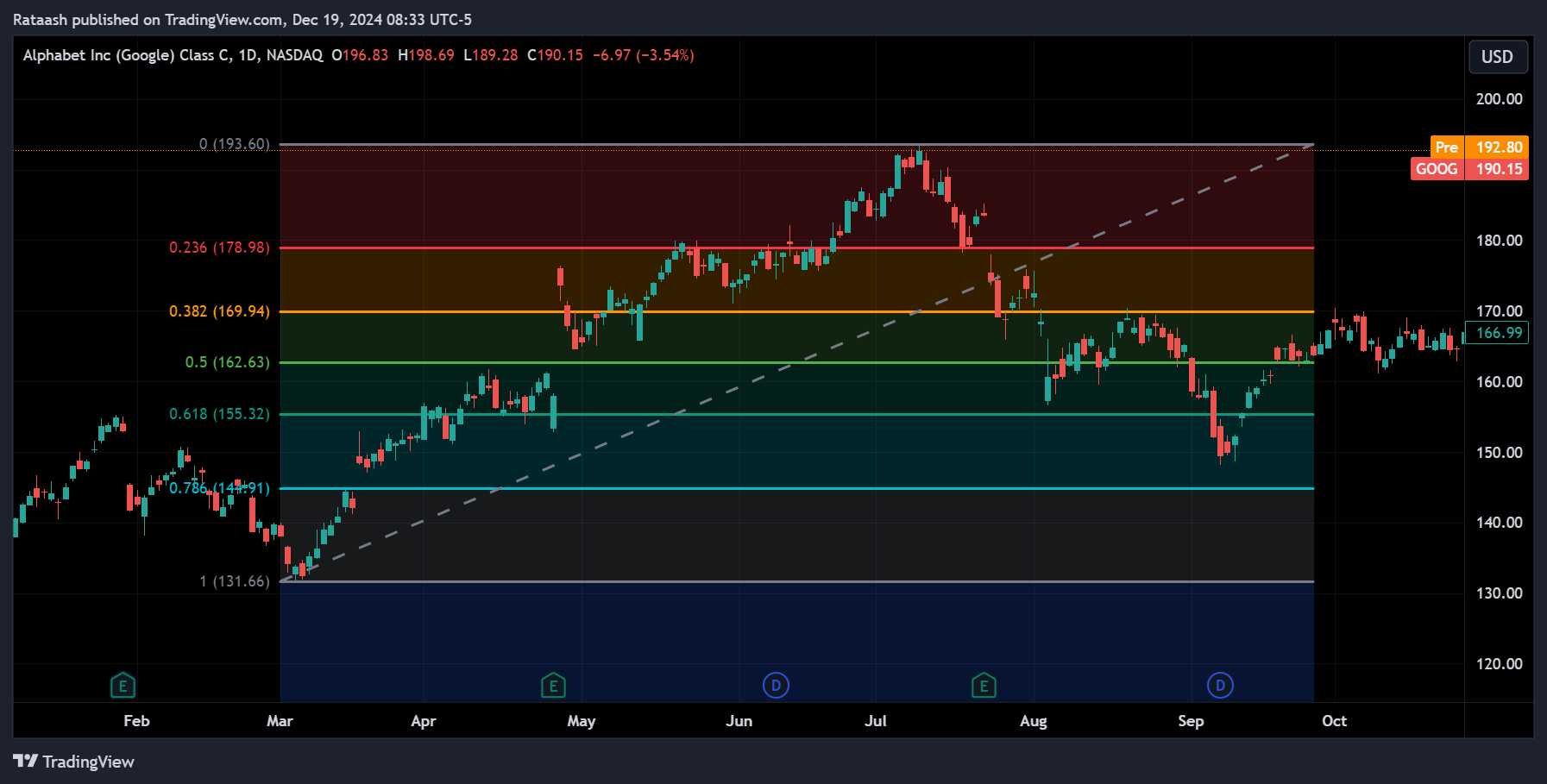The width and height of the screenshot is (1547, 784).
Task: Click the Rataash published on TradingView.com header
Action: tap(242, 19)
